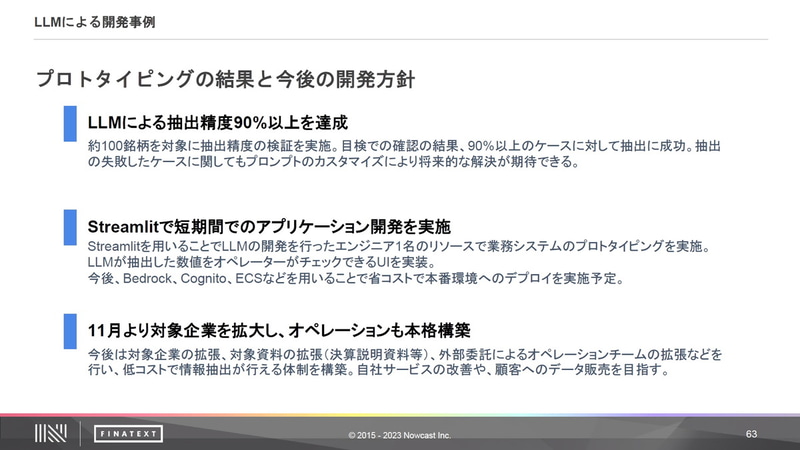This screenshot has height=450, width=800.
Task: Click the line 'の失敗したケースに関してもプロンプトのカスタマイズ'
Action: (x=334, y=162)
